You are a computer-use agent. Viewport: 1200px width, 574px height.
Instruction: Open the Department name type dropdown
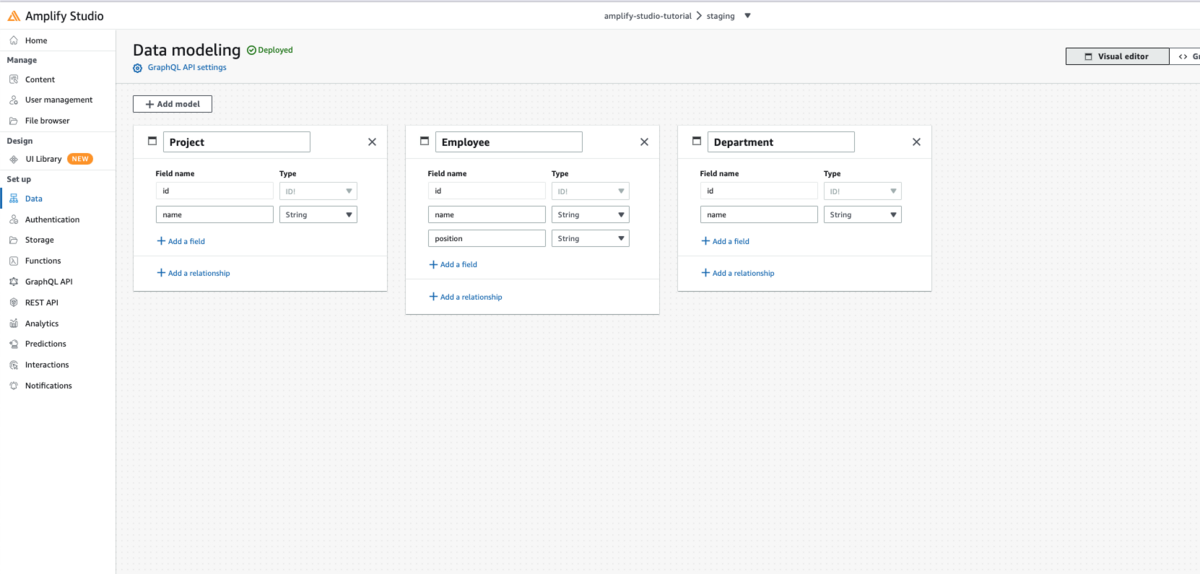coord(862,215)
